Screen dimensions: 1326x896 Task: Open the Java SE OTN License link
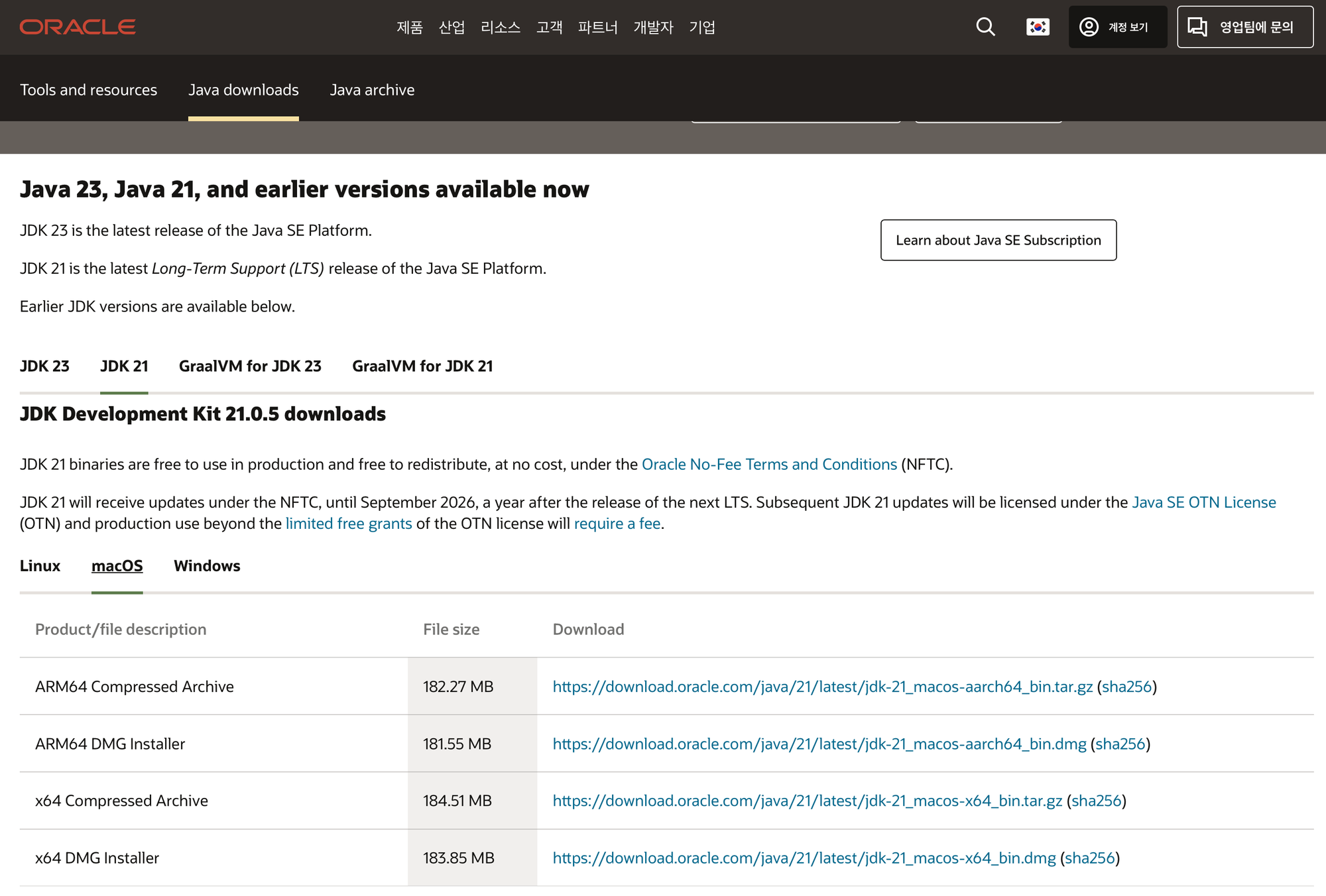click(x=1204, y=502)
